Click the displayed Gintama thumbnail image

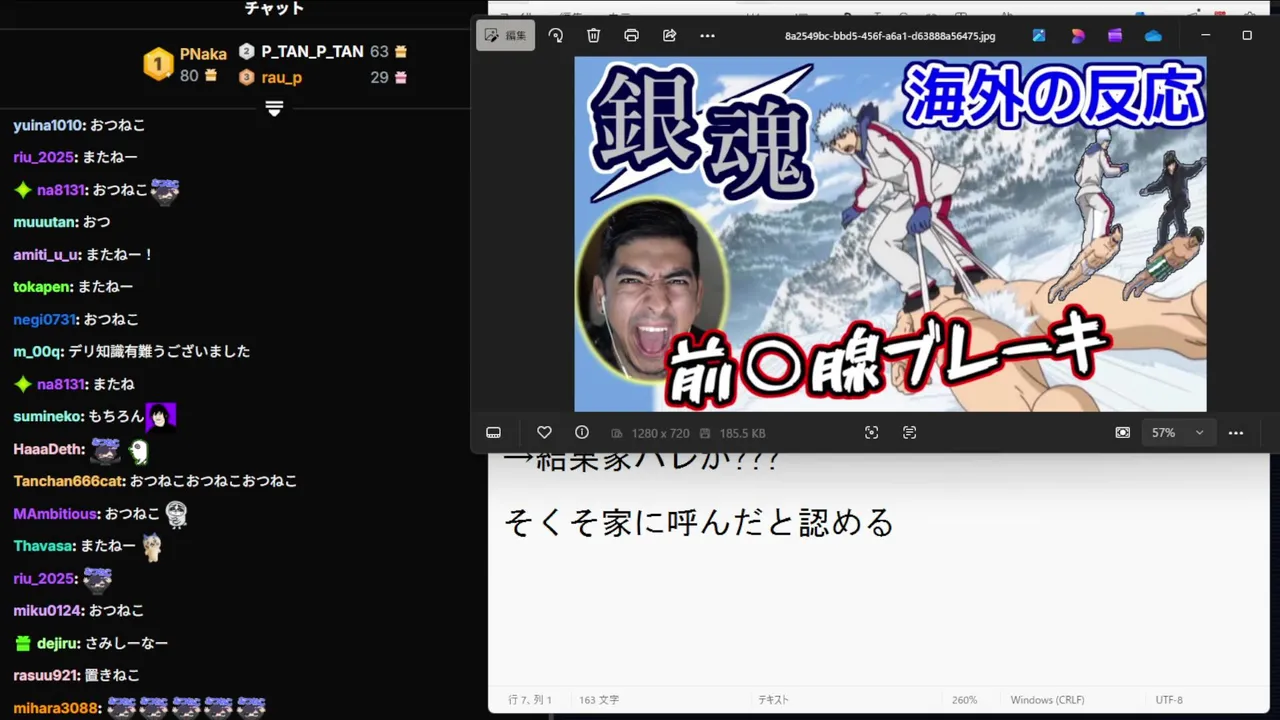(x=890, y=234)
